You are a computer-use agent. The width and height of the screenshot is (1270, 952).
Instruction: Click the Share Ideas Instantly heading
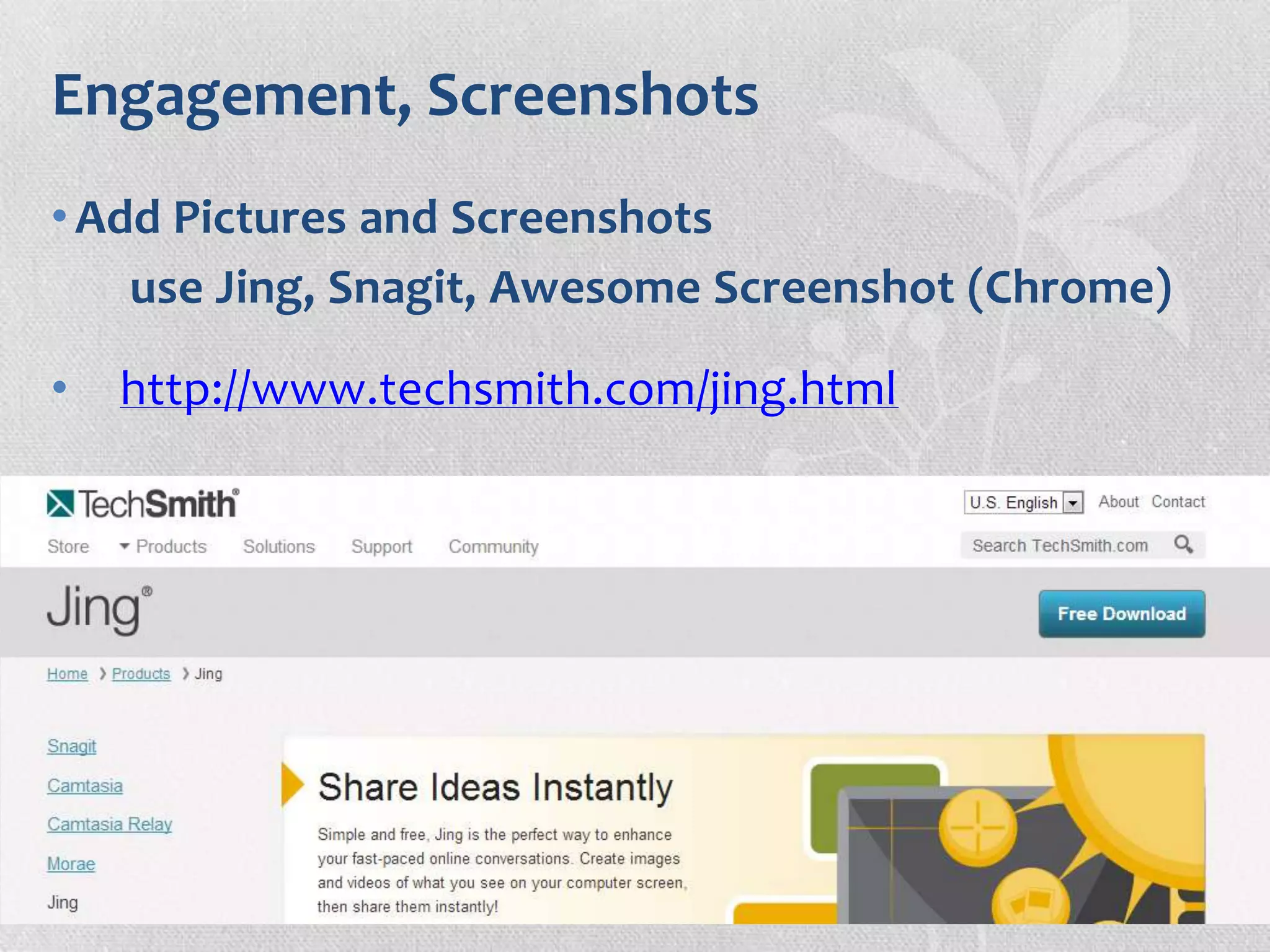click(495, 788)
